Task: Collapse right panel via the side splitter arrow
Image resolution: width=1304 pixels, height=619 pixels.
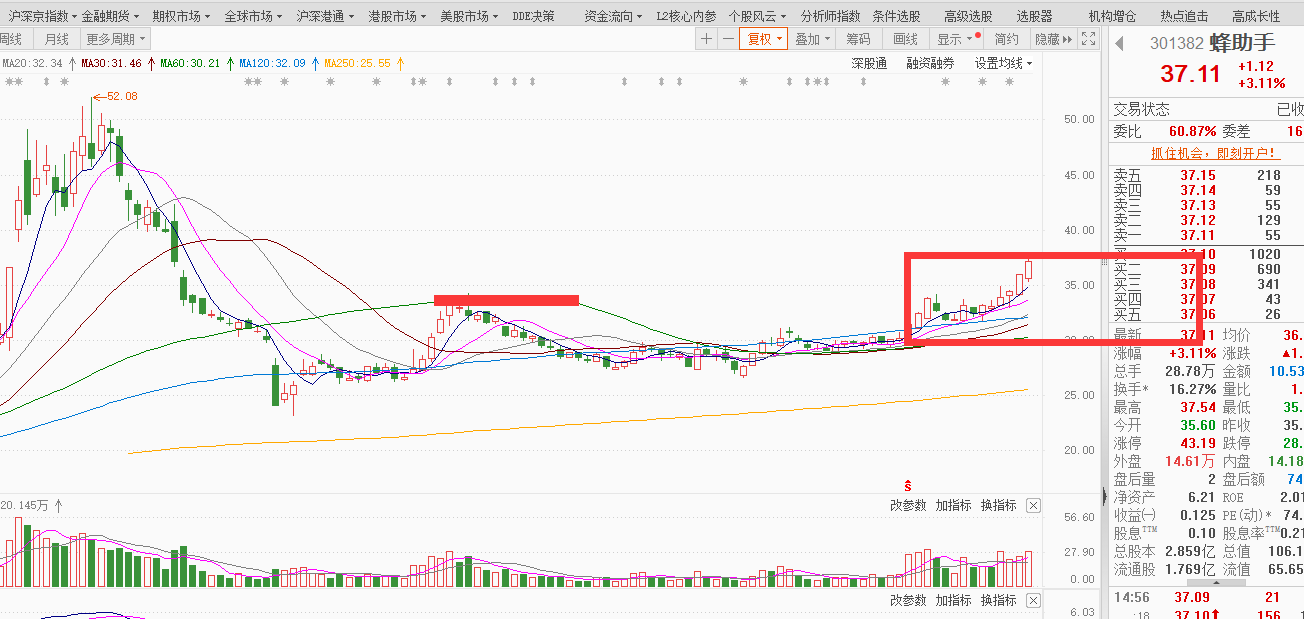Action: coord(1104,497)
